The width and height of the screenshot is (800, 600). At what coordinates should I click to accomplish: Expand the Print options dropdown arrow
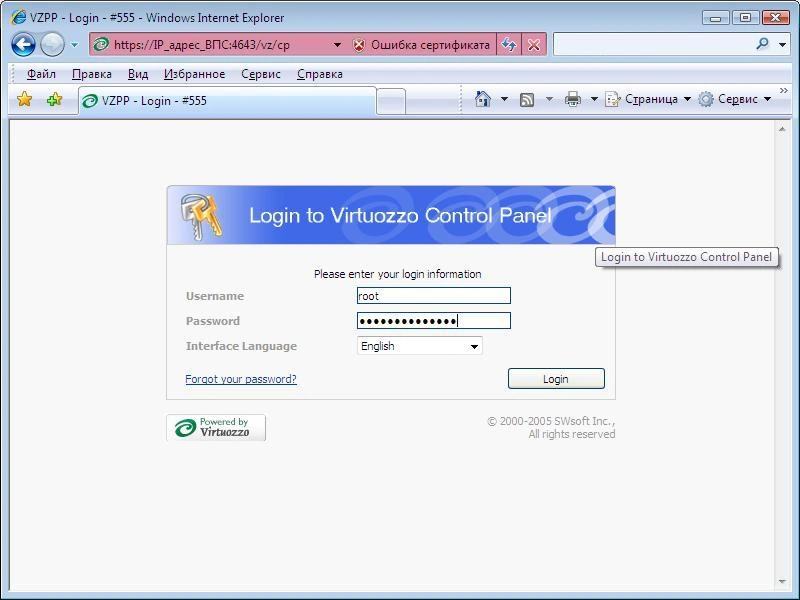point(594,99)
